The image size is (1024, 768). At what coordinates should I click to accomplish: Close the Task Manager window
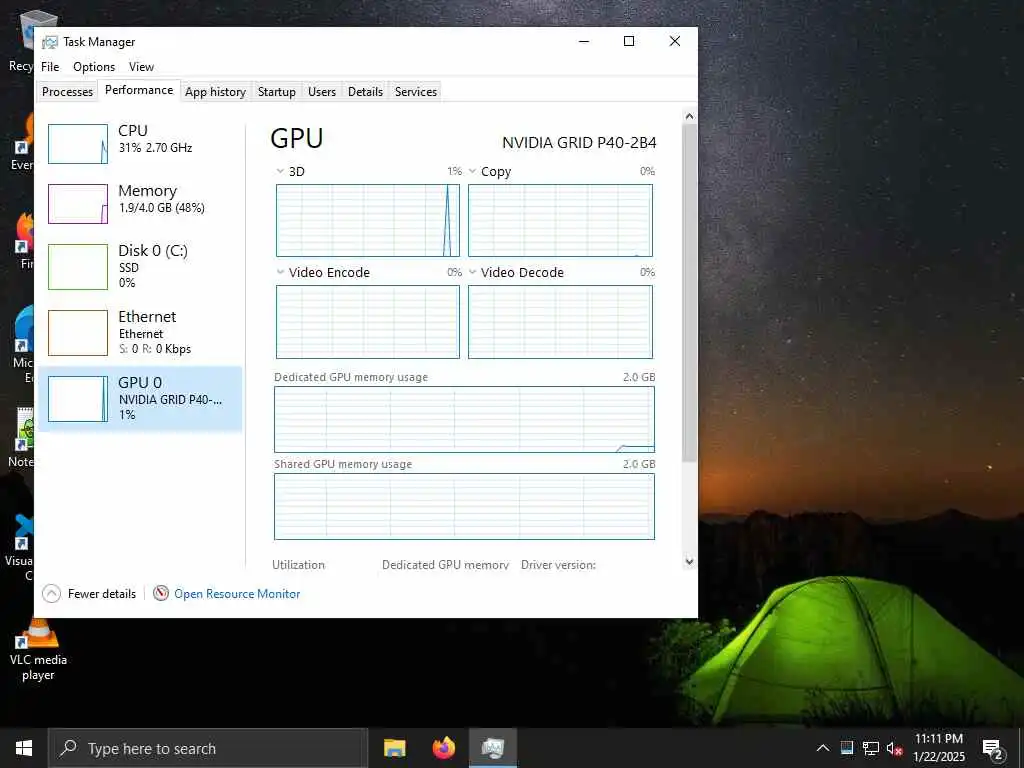[675, 41]
